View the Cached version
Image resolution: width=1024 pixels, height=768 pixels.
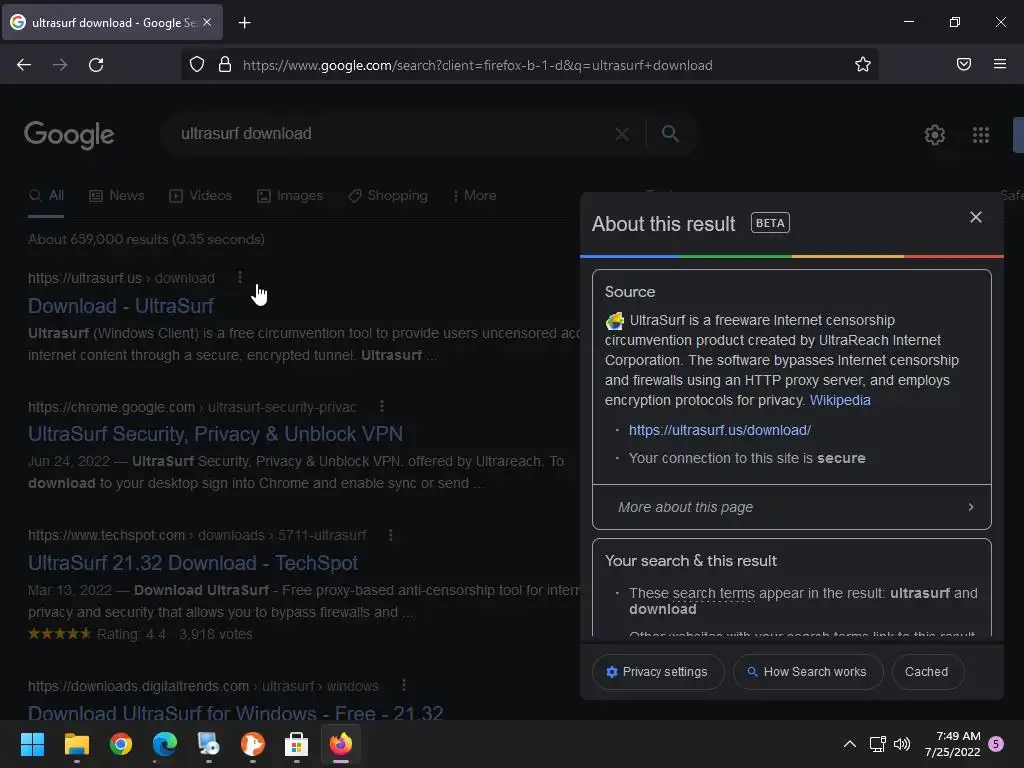coord(927,671)
